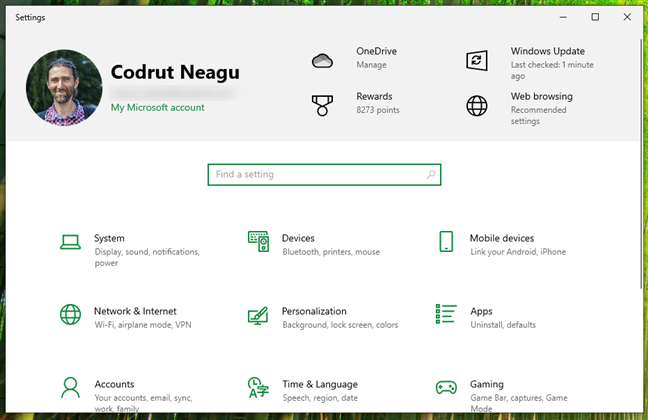Focus the Find a setting box
This screenshot has width=648, height=420.
point(324,175)
